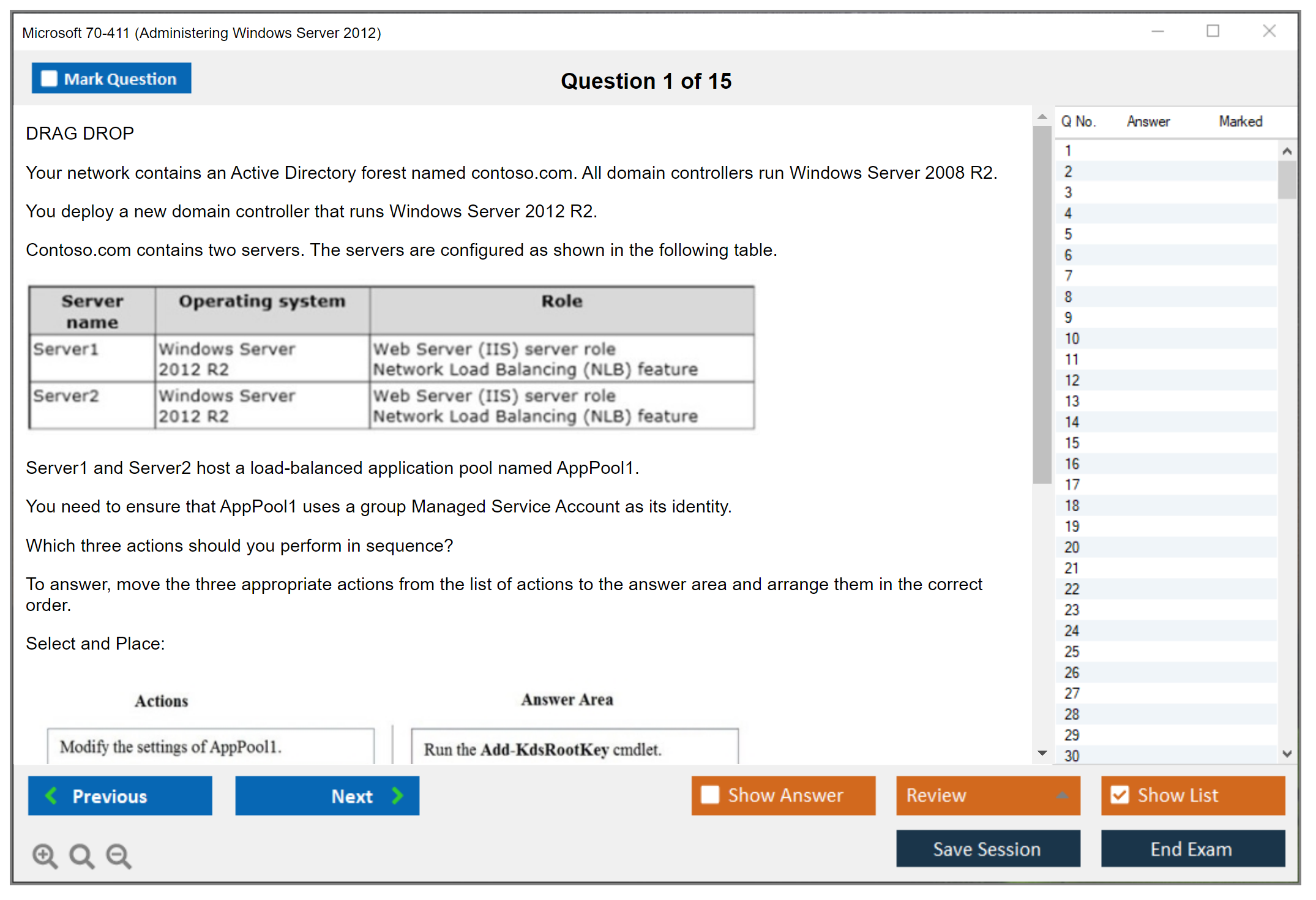The image size is (1316, 900).
Task: Click the zoom out magnifier icon
Action: [119, 855]
